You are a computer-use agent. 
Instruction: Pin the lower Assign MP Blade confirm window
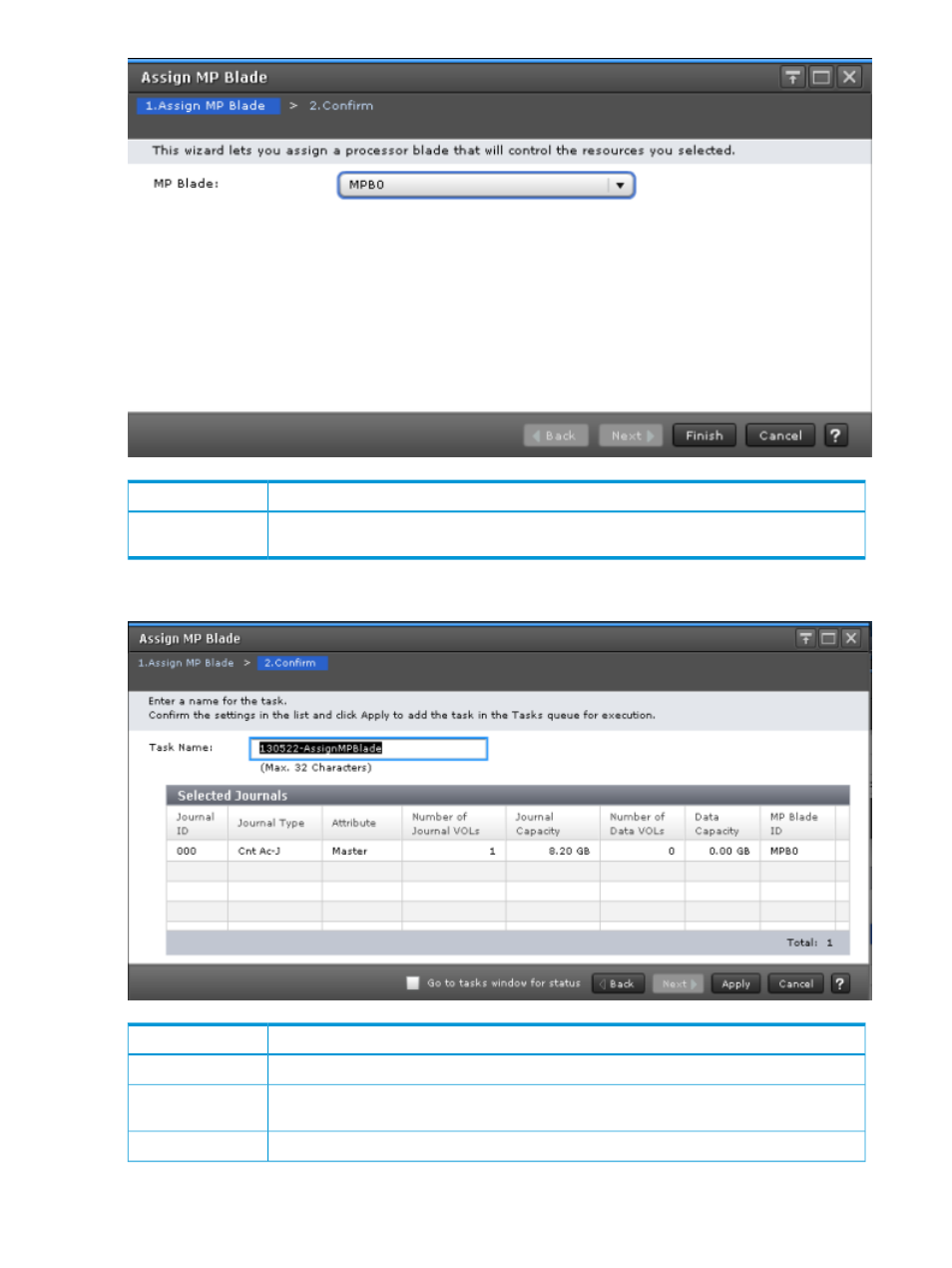tap(805, 638)
